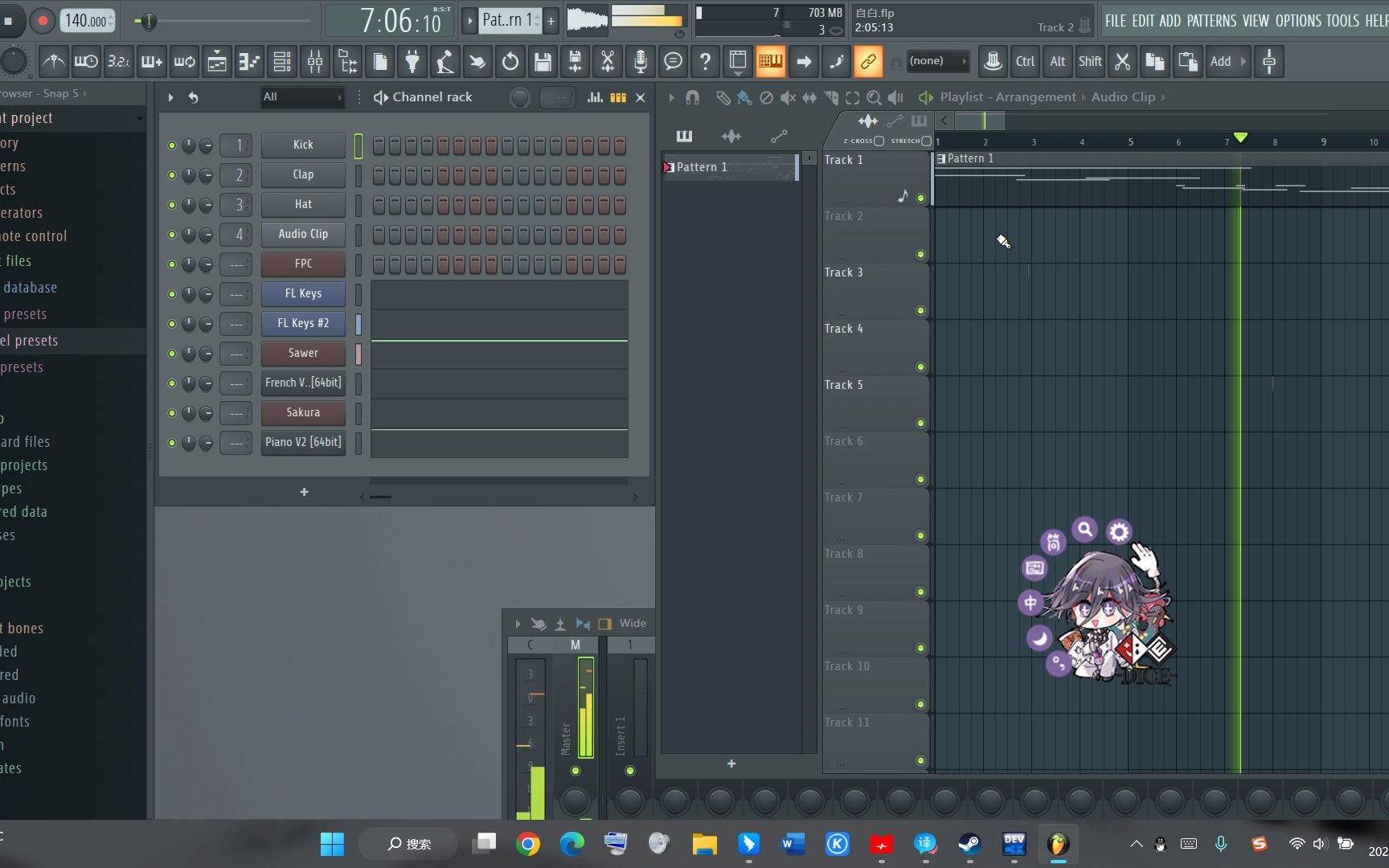Open the Wide mixer layout dropdown
The image size is (1389, 868).
(x=633, y=624)
